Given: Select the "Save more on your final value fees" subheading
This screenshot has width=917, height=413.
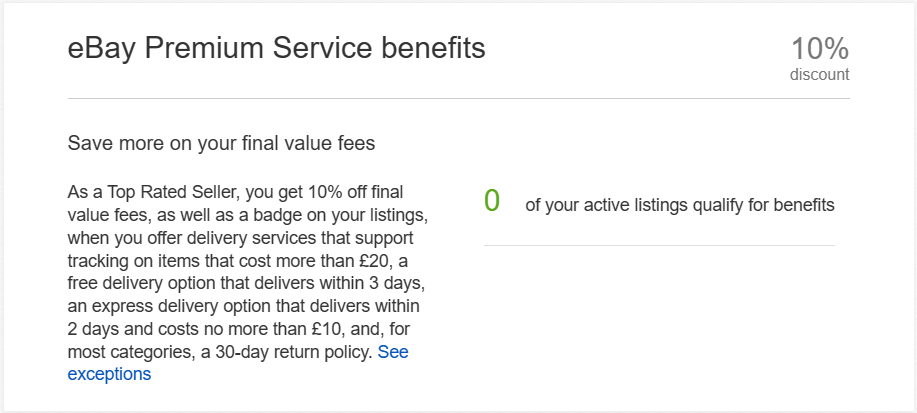Looking at the screenshot, I should 221,143.
